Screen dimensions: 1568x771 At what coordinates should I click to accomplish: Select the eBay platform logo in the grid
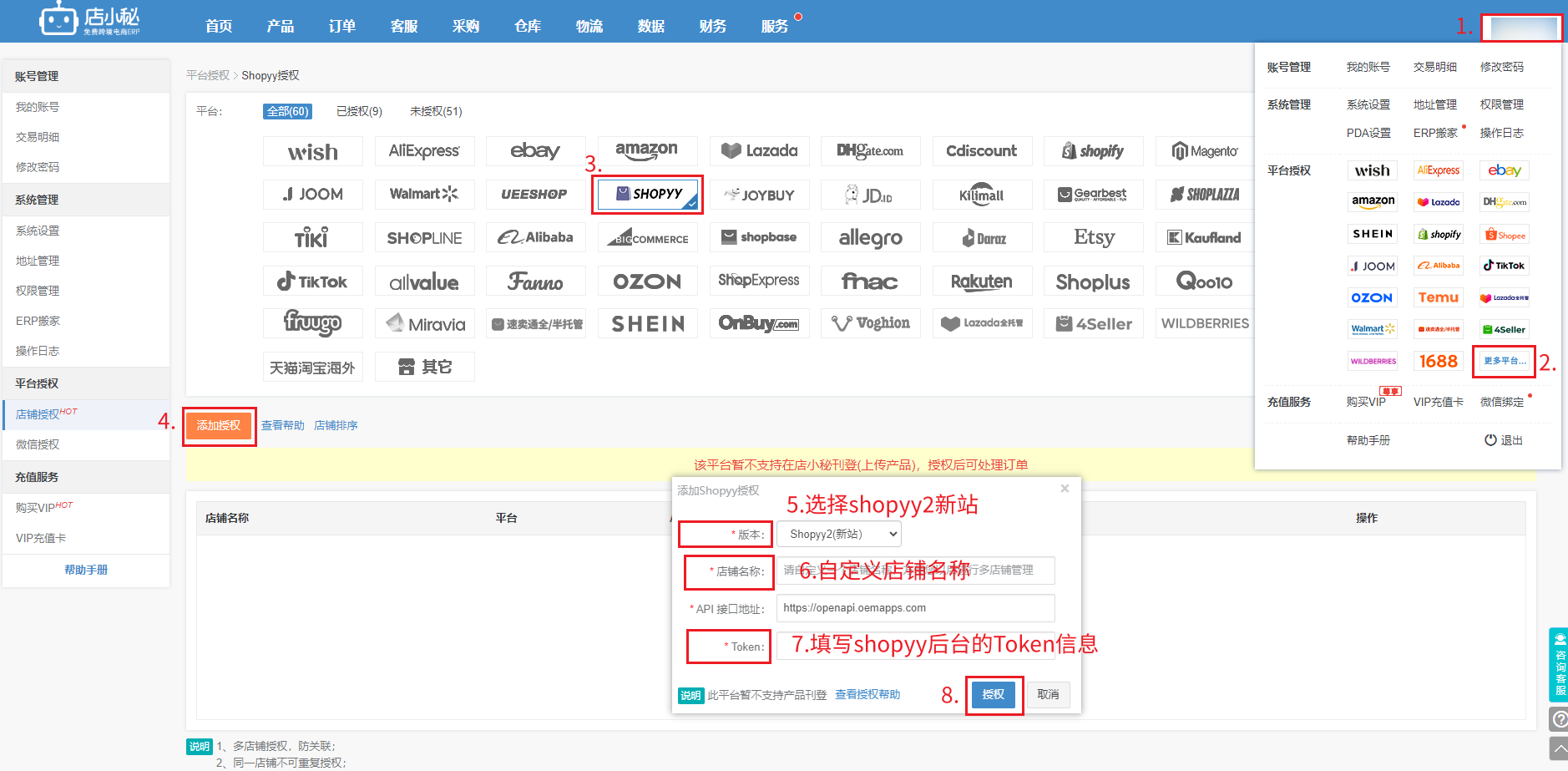[x=535, y=151]
